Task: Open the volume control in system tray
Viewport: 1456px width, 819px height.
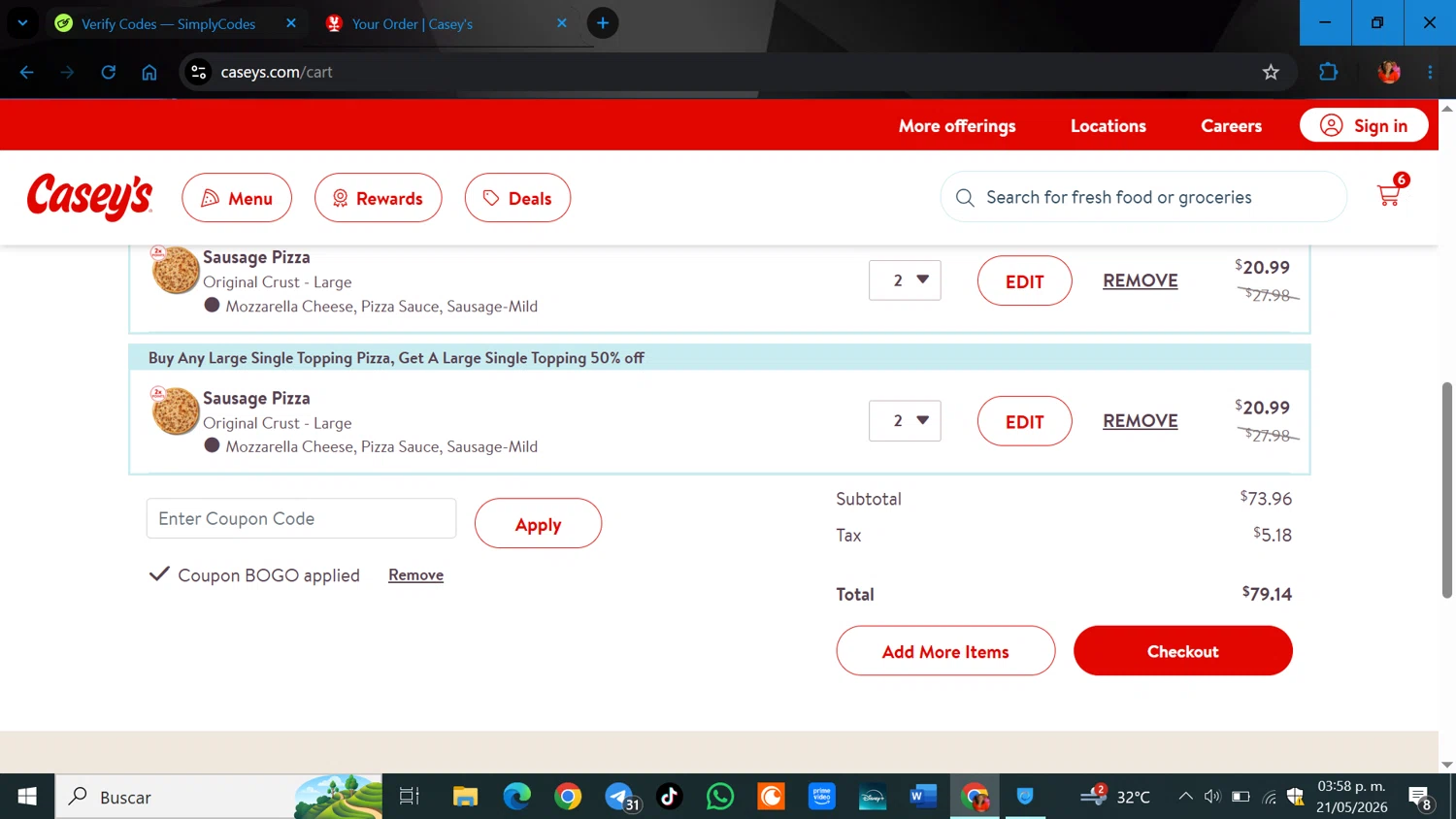Action: click(x=1212, y=797)
